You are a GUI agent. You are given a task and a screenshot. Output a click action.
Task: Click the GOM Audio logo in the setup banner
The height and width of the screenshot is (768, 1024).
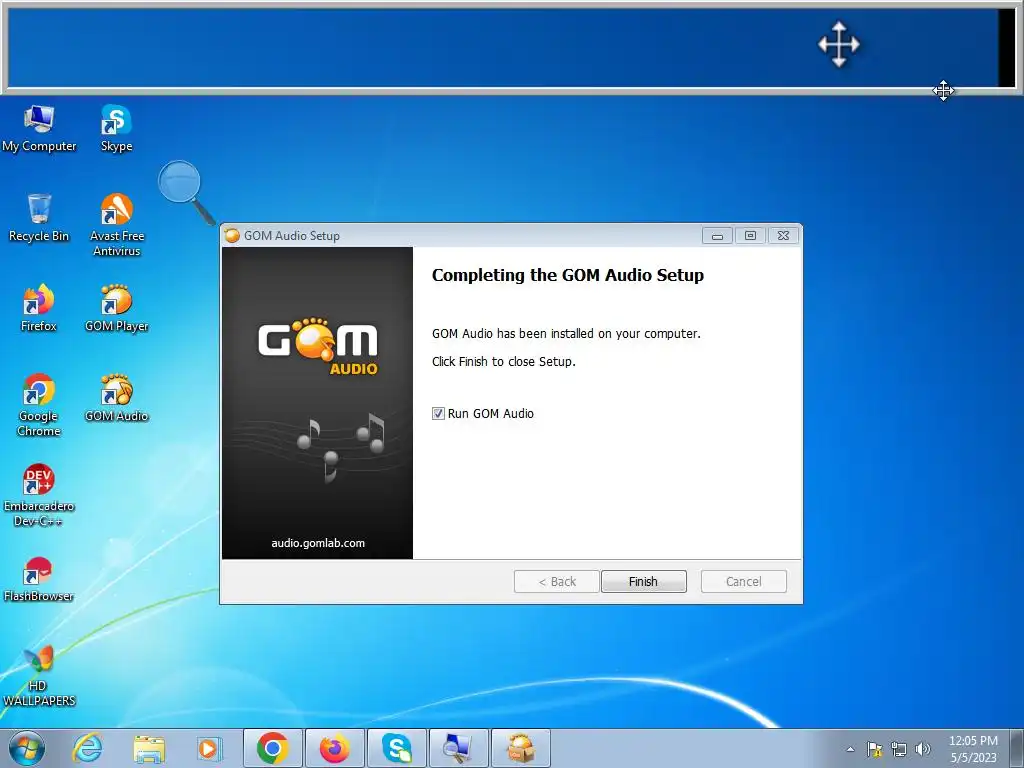318,347
